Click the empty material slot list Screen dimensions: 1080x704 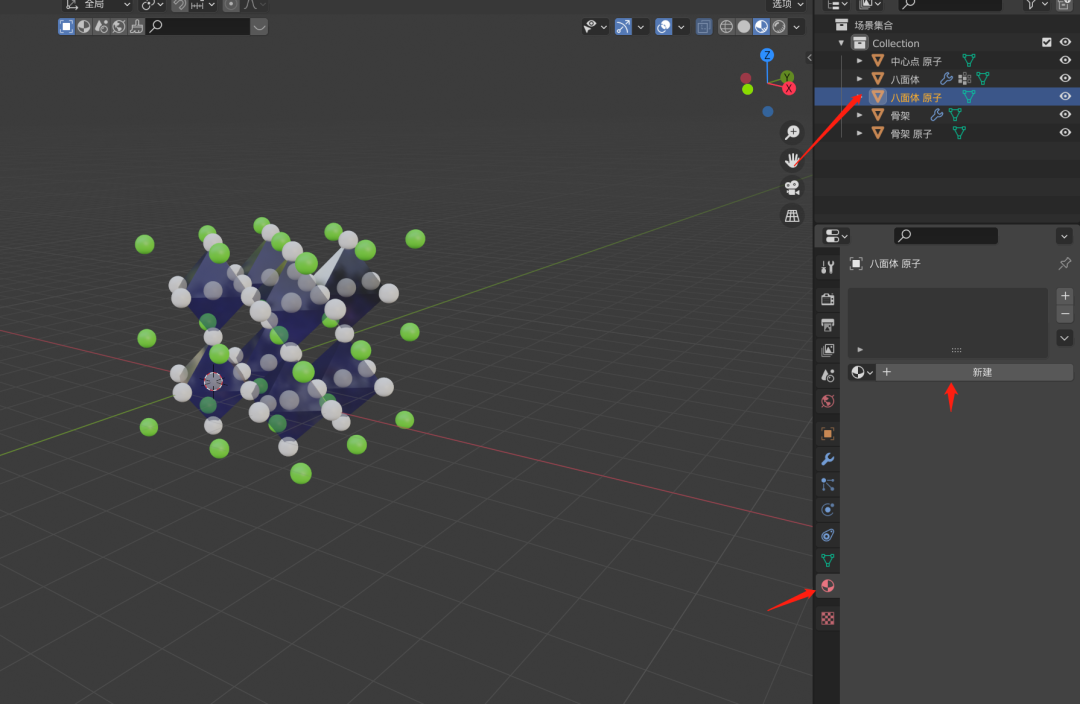coord(947,322)
